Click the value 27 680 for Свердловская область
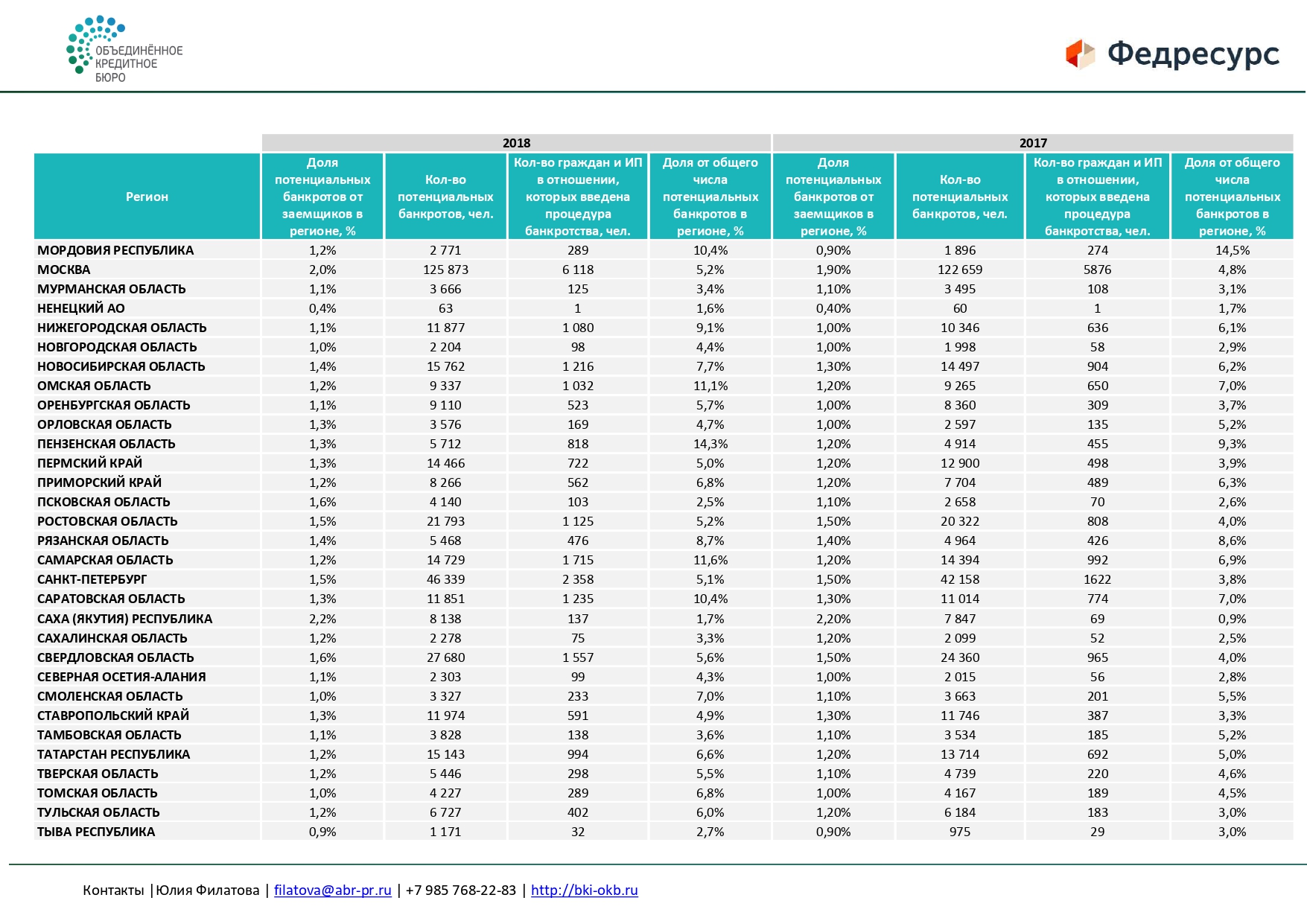Screen dimensions: 1307x924 [445, 657]
